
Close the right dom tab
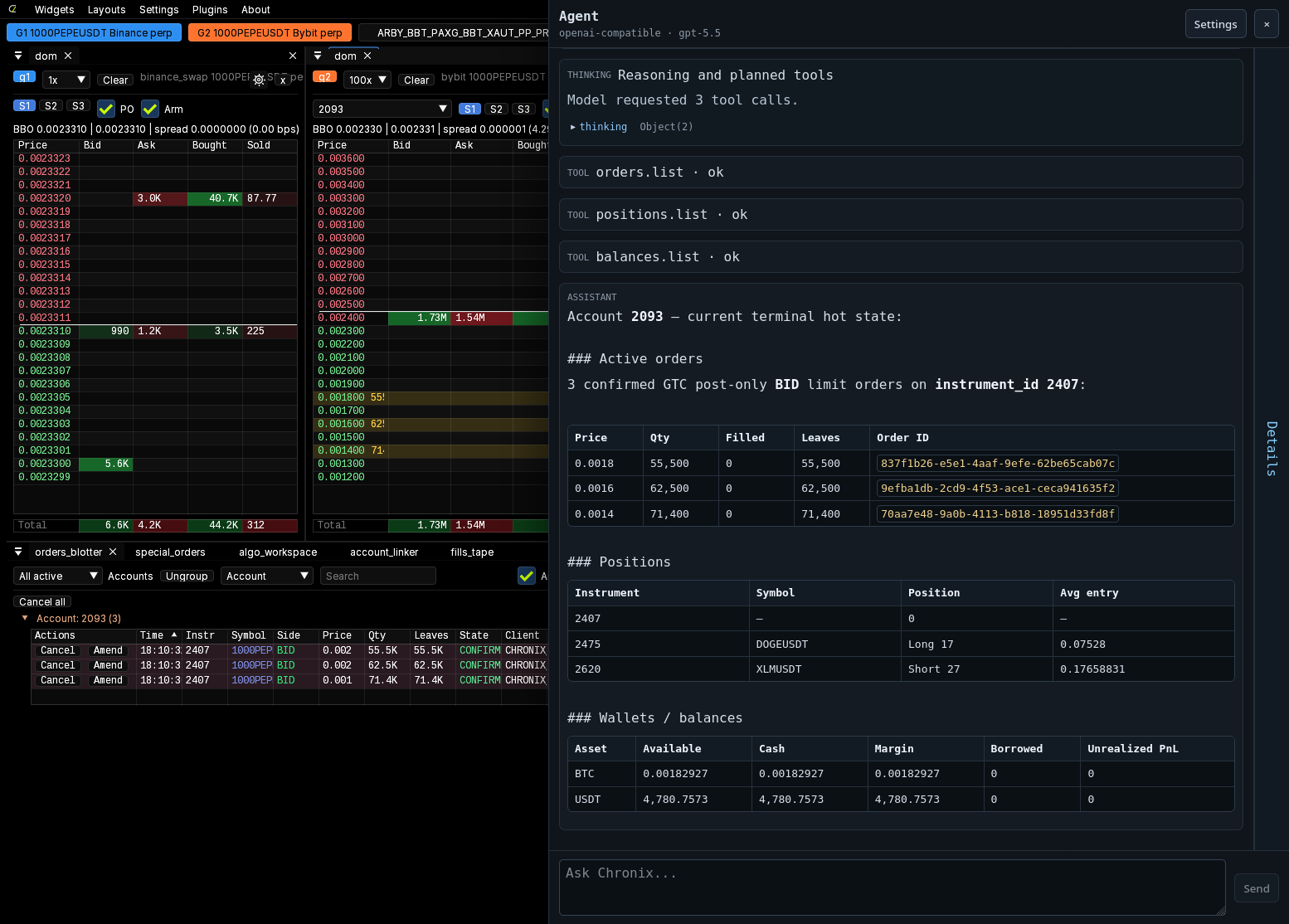[x=367, y=56]
